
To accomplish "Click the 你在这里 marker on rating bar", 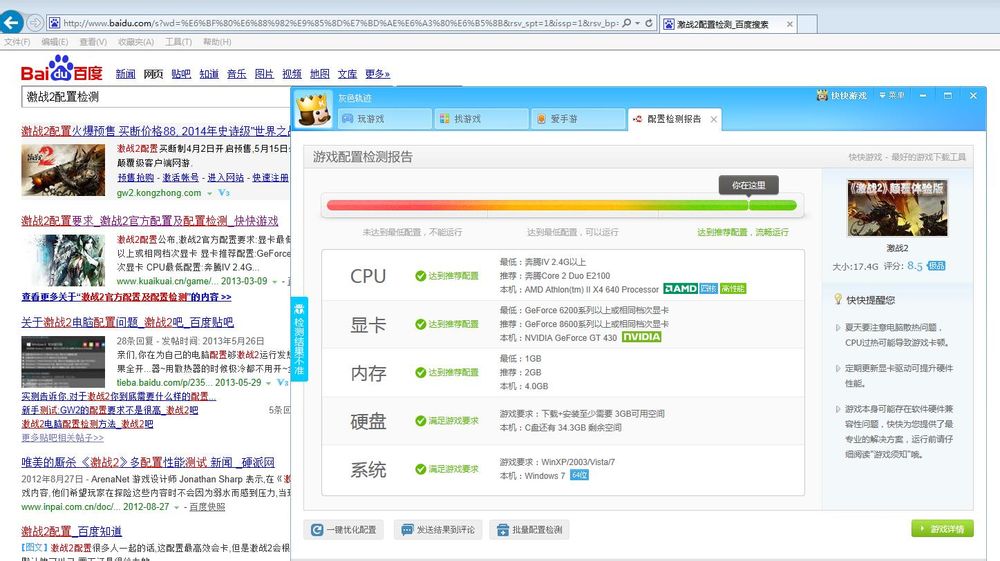I will point(749,185).
